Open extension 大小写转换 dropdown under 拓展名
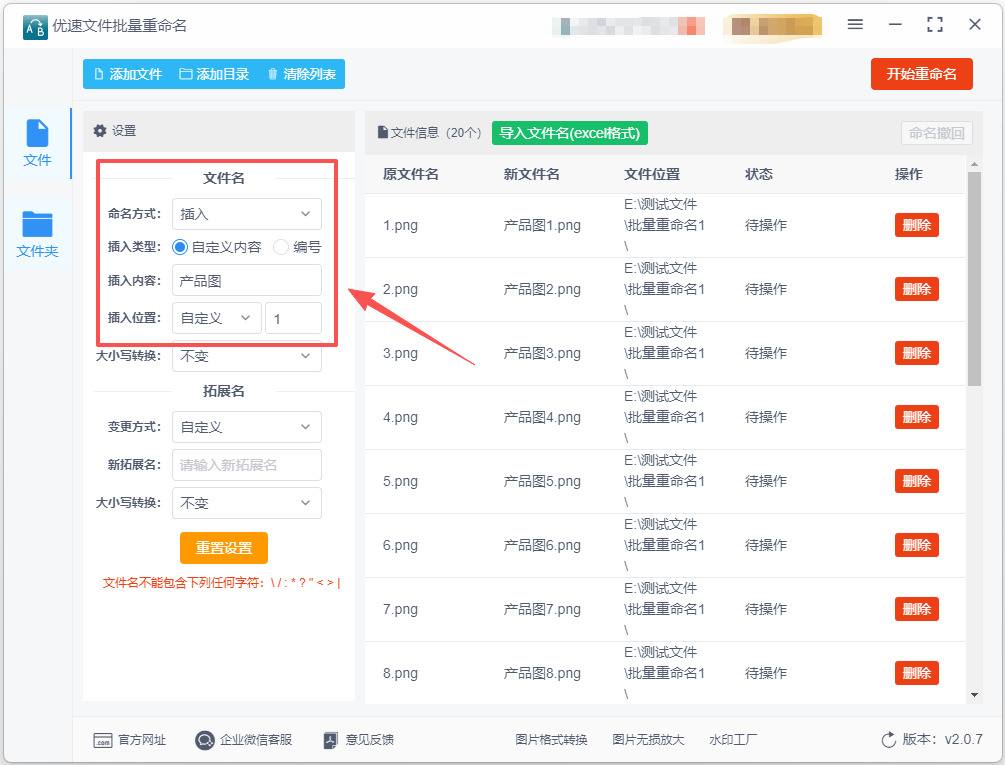Screen dimensions: 1005x765 click(x=247, y=504)
